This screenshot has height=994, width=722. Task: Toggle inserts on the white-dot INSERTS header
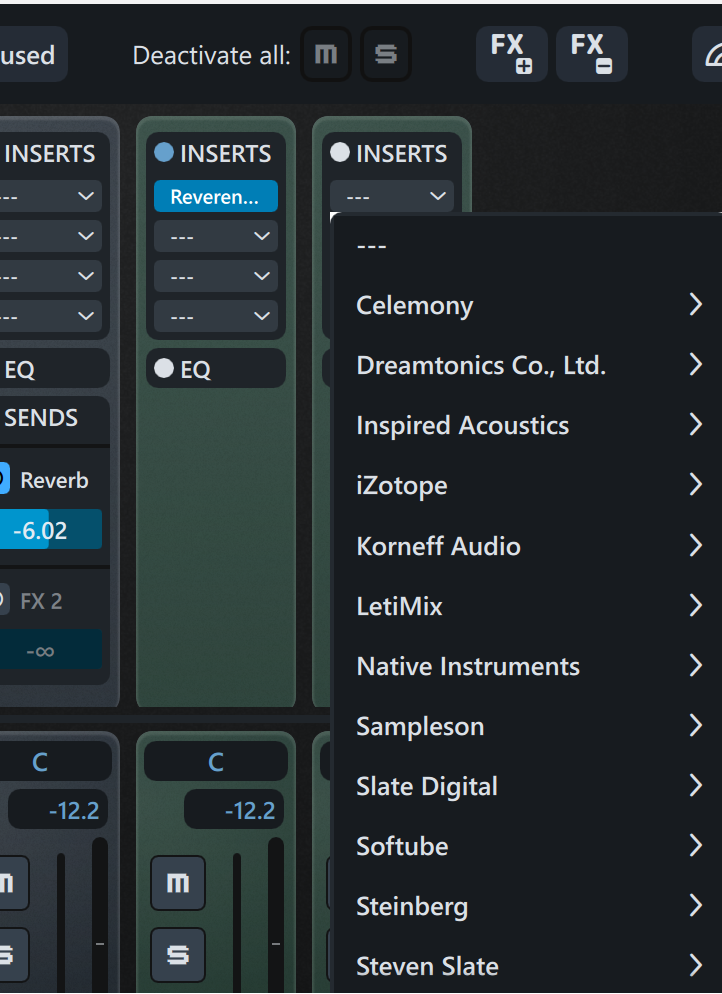click(x=340, y=153)
